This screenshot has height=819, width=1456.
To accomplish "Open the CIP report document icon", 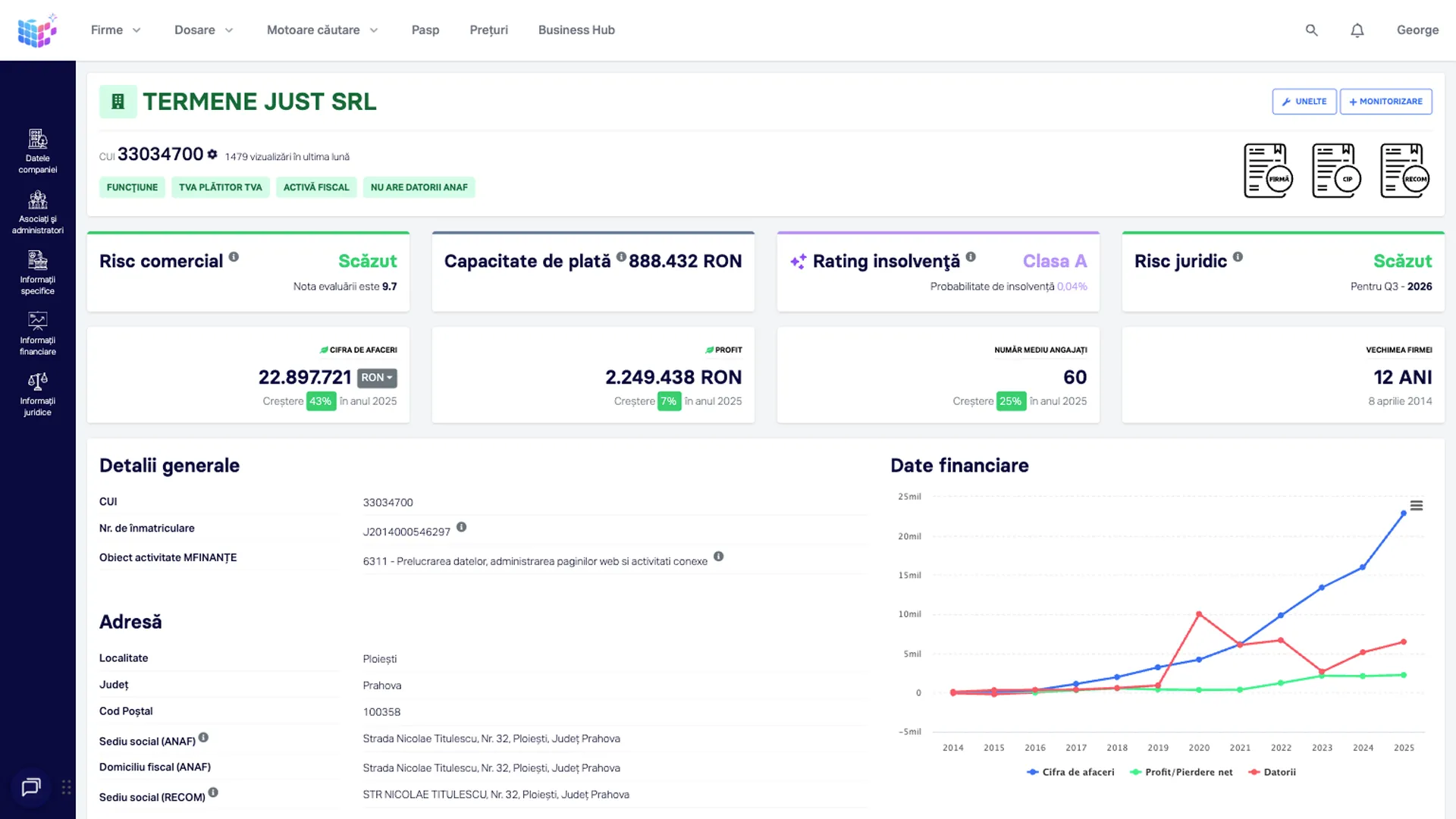I will 1336,171.
